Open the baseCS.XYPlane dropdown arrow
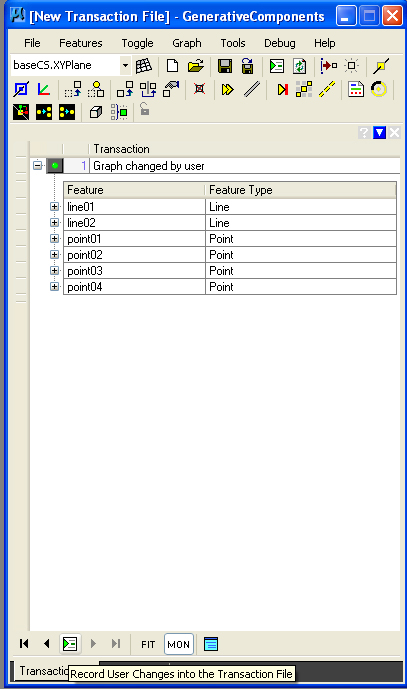407x689 pixels. tap(125, 65)
